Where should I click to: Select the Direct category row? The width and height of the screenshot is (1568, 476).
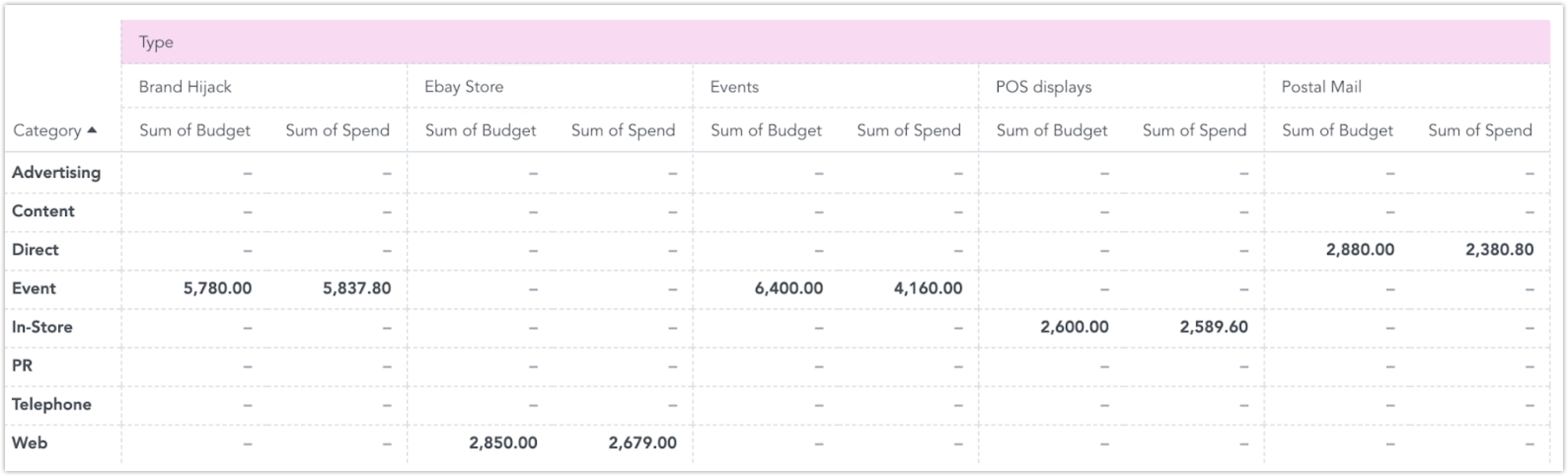coord(36,249)
